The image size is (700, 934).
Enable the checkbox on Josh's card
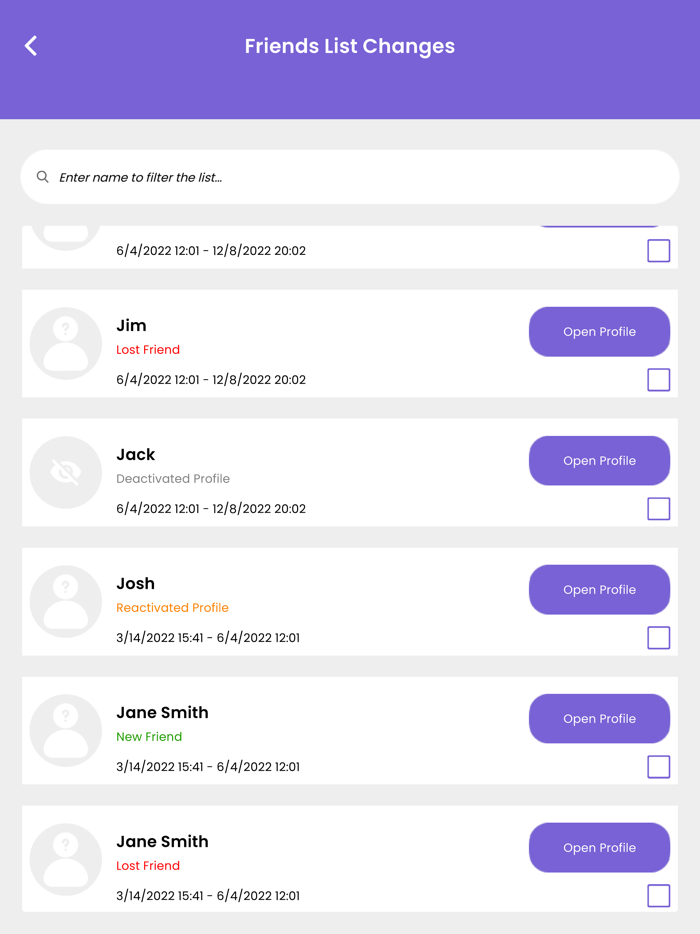pos(658,638)
